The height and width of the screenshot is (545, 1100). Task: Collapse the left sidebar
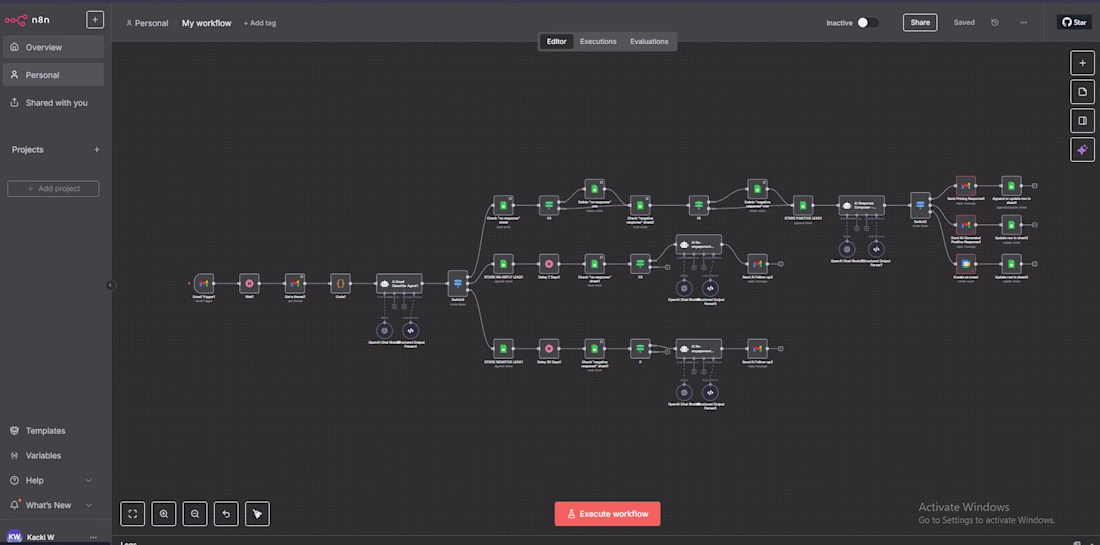click(x=110, y=285)
